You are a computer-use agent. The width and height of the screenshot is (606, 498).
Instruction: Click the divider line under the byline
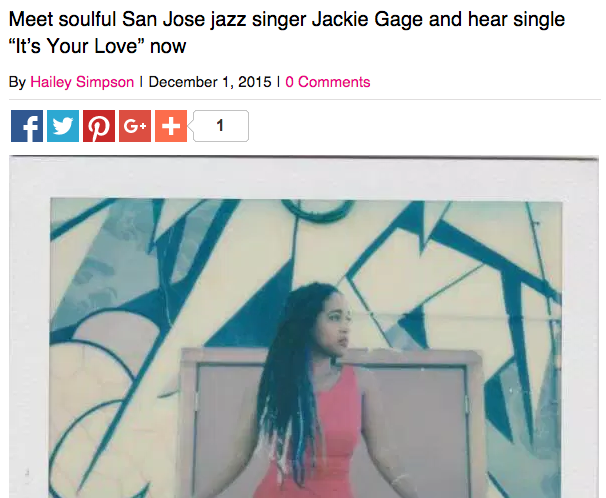(x=305, y=99)
